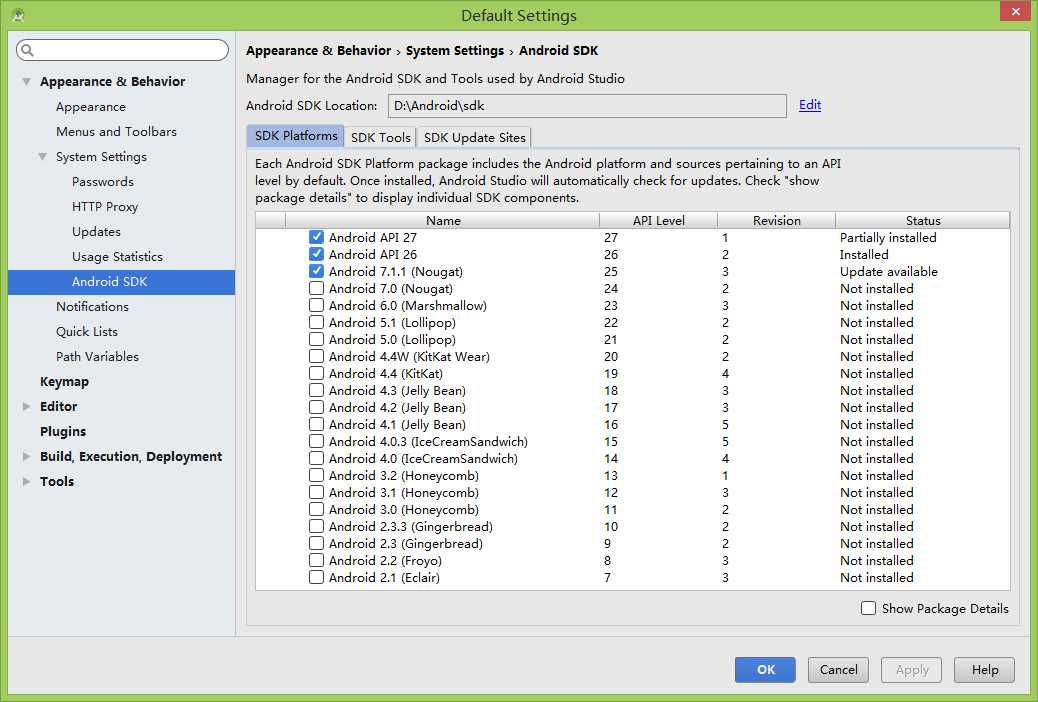
Task: Open Menus and Toolbars settings
Action: pyautogui.click(x=117, y=132)
